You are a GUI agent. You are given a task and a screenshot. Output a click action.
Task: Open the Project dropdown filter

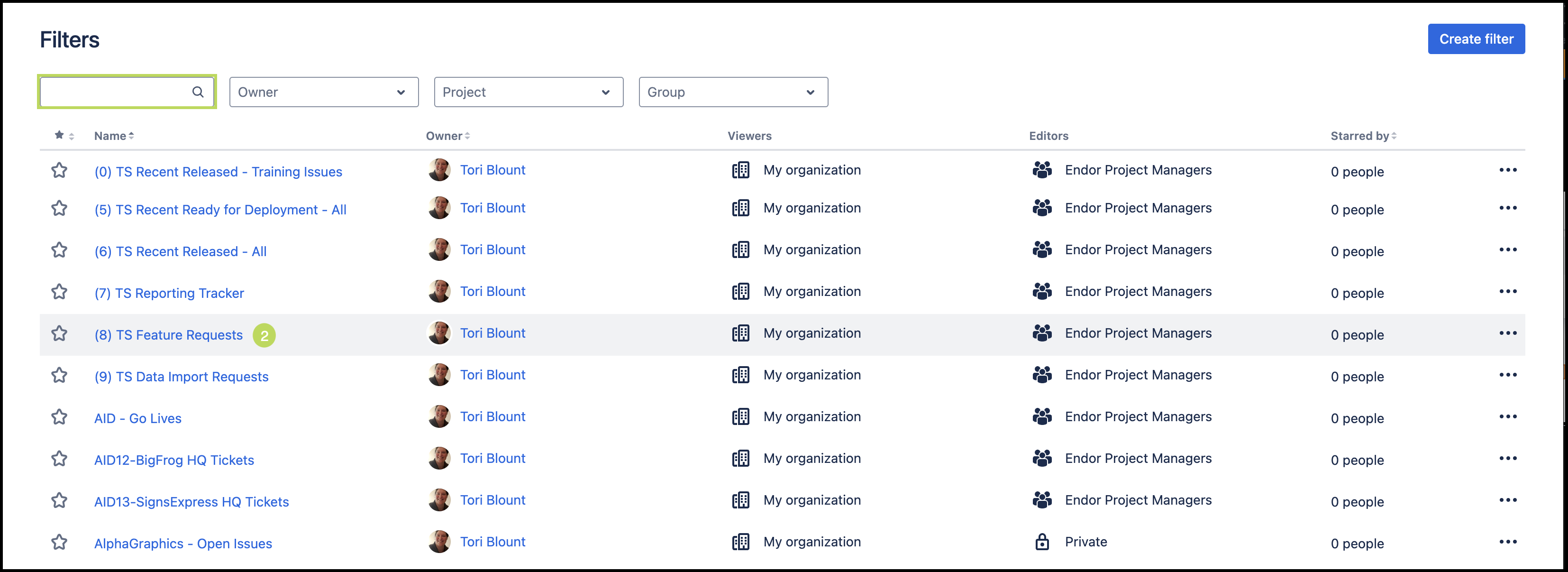[528, 92]
